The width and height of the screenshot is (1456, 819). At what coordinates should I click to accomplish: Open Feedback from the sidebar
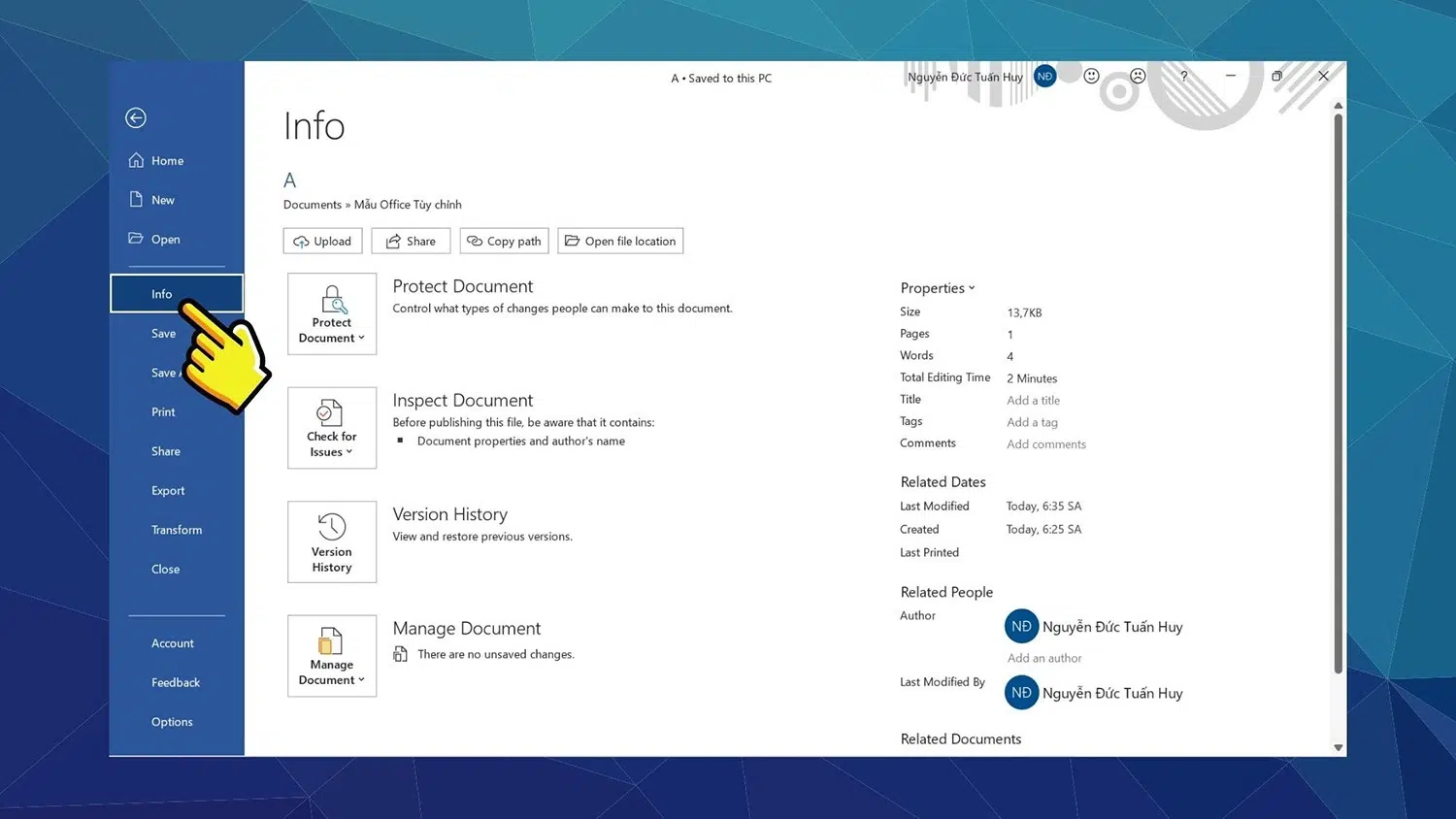click(x=176, y=683)
